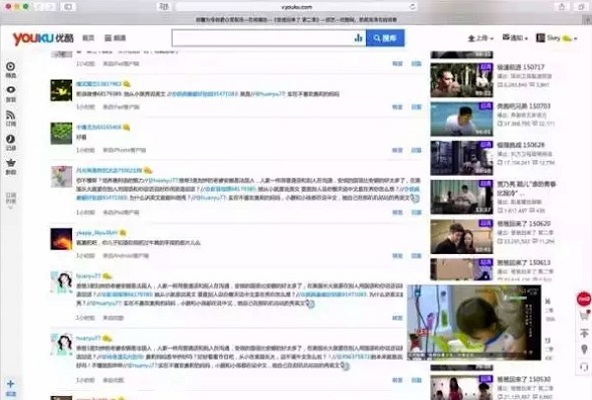Expand the 通知 notifications dropdown
This screenshot has width=592, height=400.
pyautogui.click(x=515, y=38)
